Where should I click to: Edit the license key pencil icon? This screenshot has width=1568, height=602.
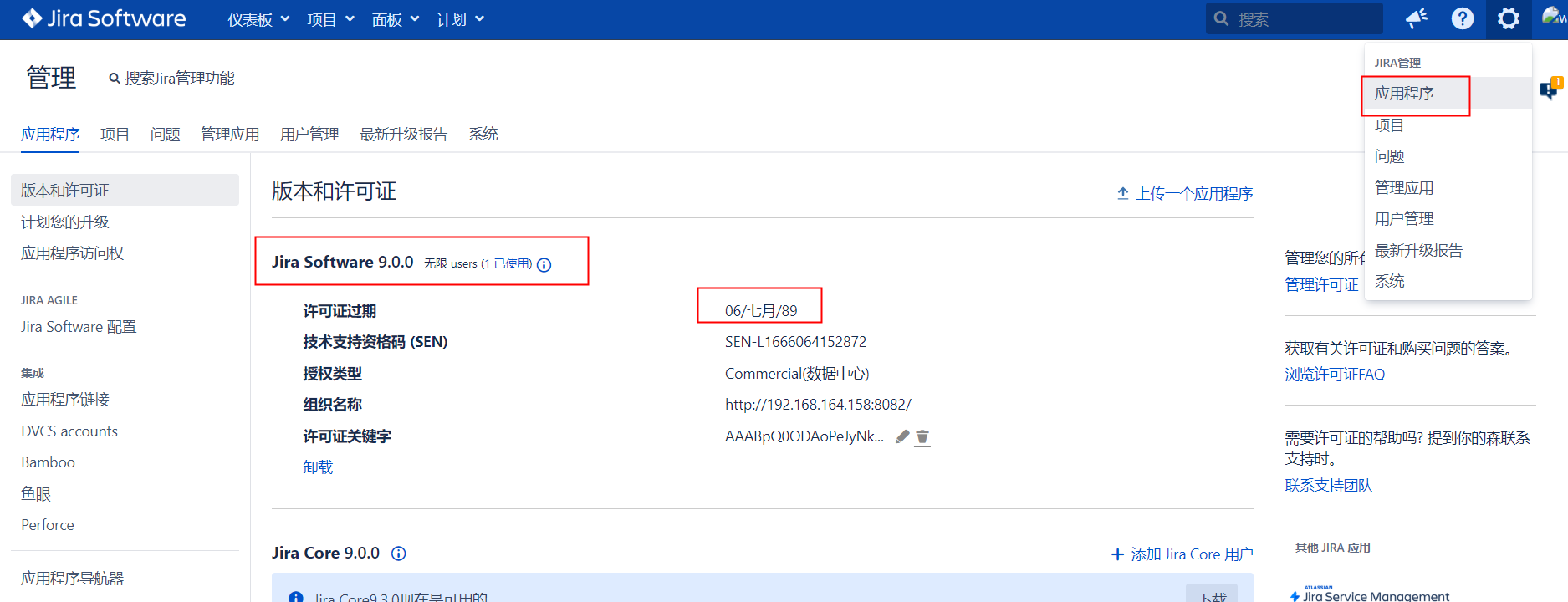click(902, 436)
